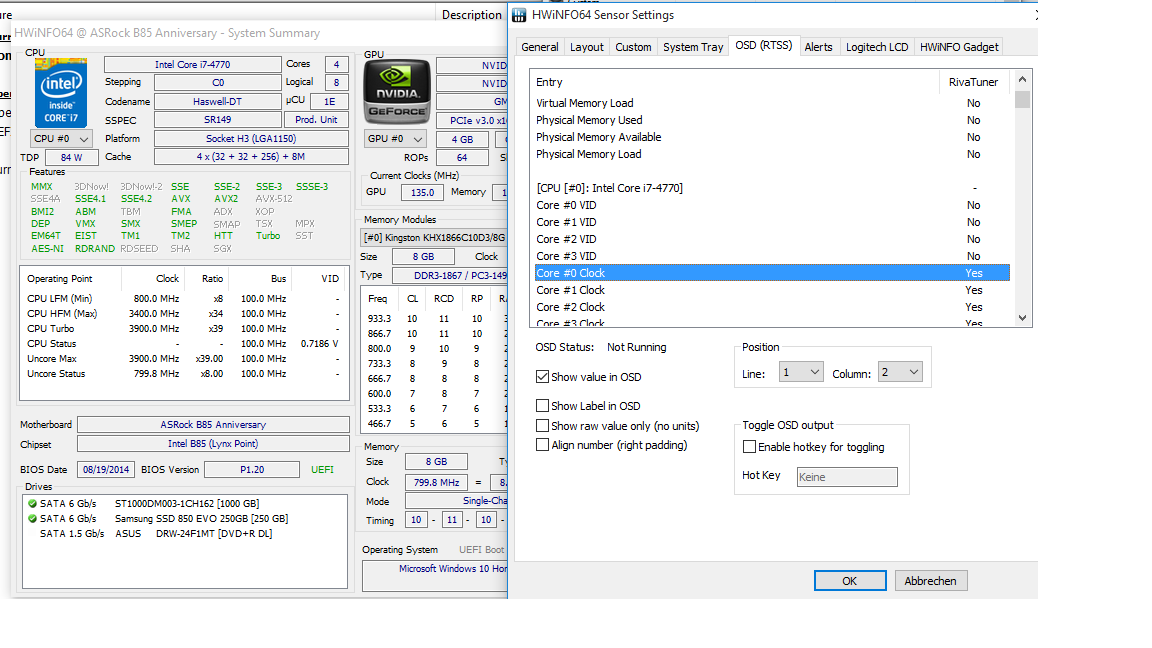Viewport: 1152px width, 648px height.
Task: Click the BIOS Date 08/19/2014 field
Action: click(106, 469)
